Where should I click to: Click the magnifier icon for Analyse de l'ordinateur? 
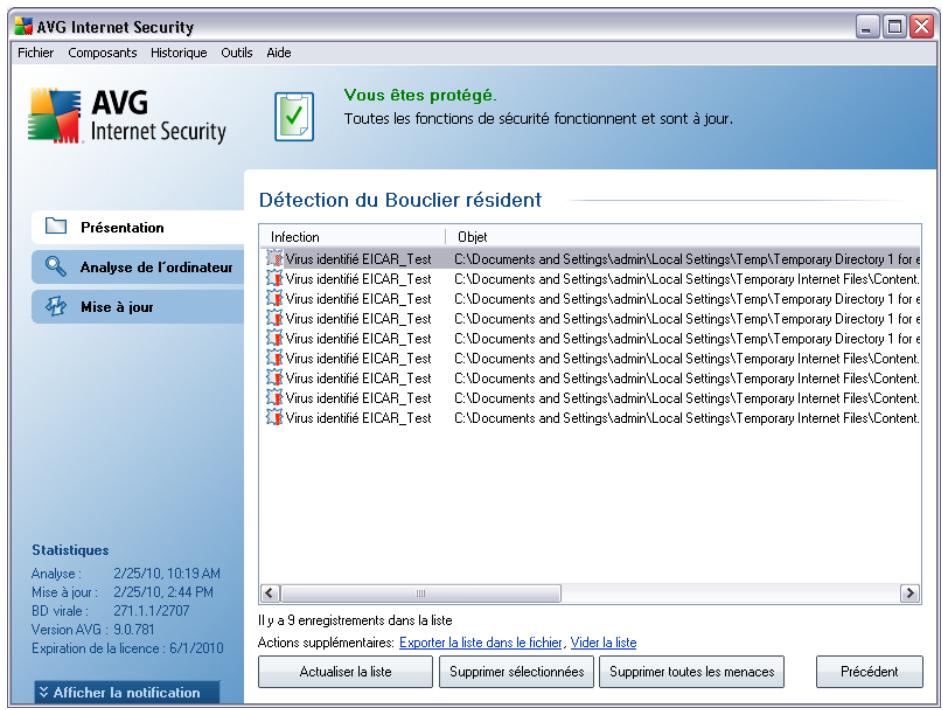pos(55,266)
